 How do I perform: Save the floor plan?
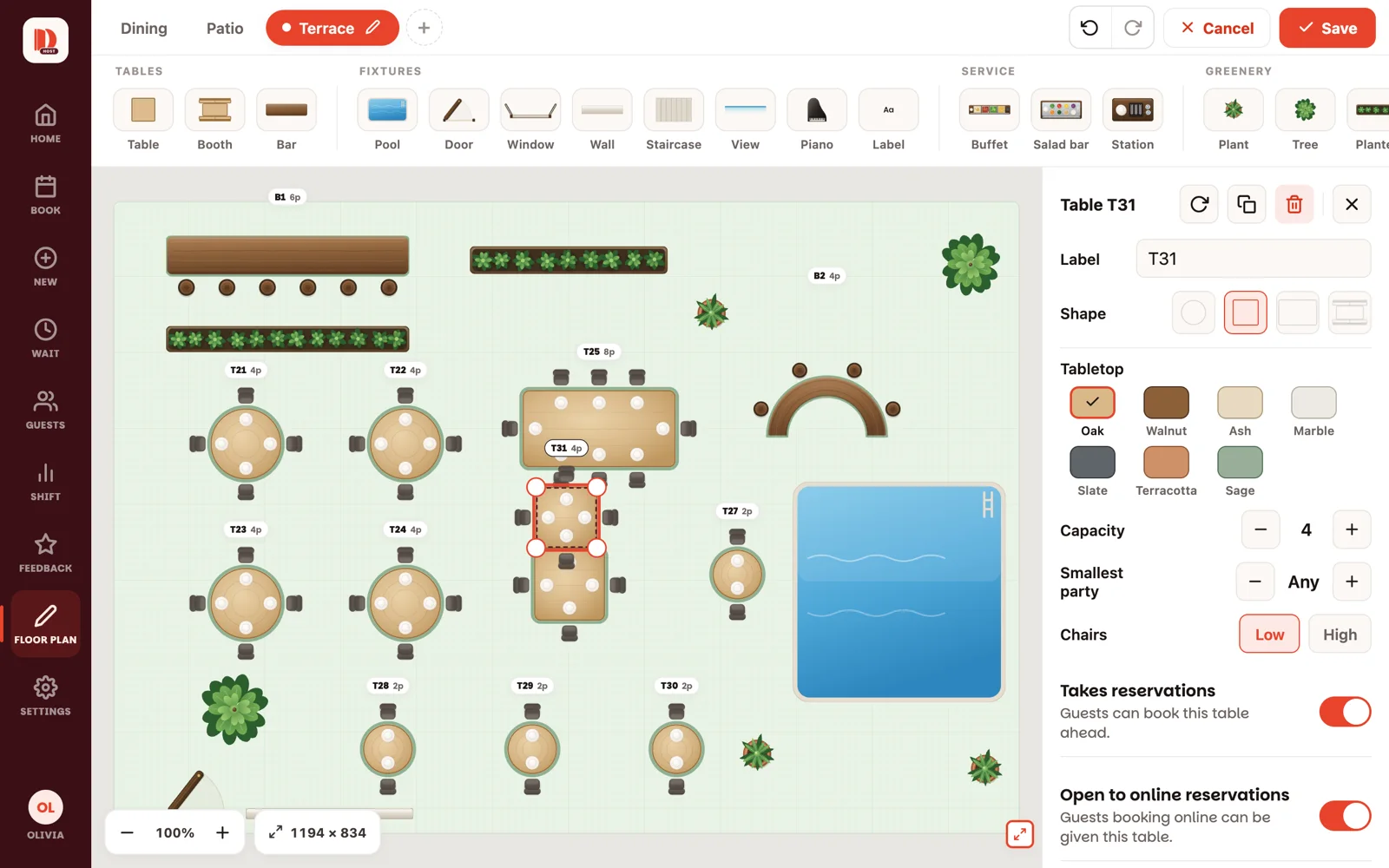1327,28
